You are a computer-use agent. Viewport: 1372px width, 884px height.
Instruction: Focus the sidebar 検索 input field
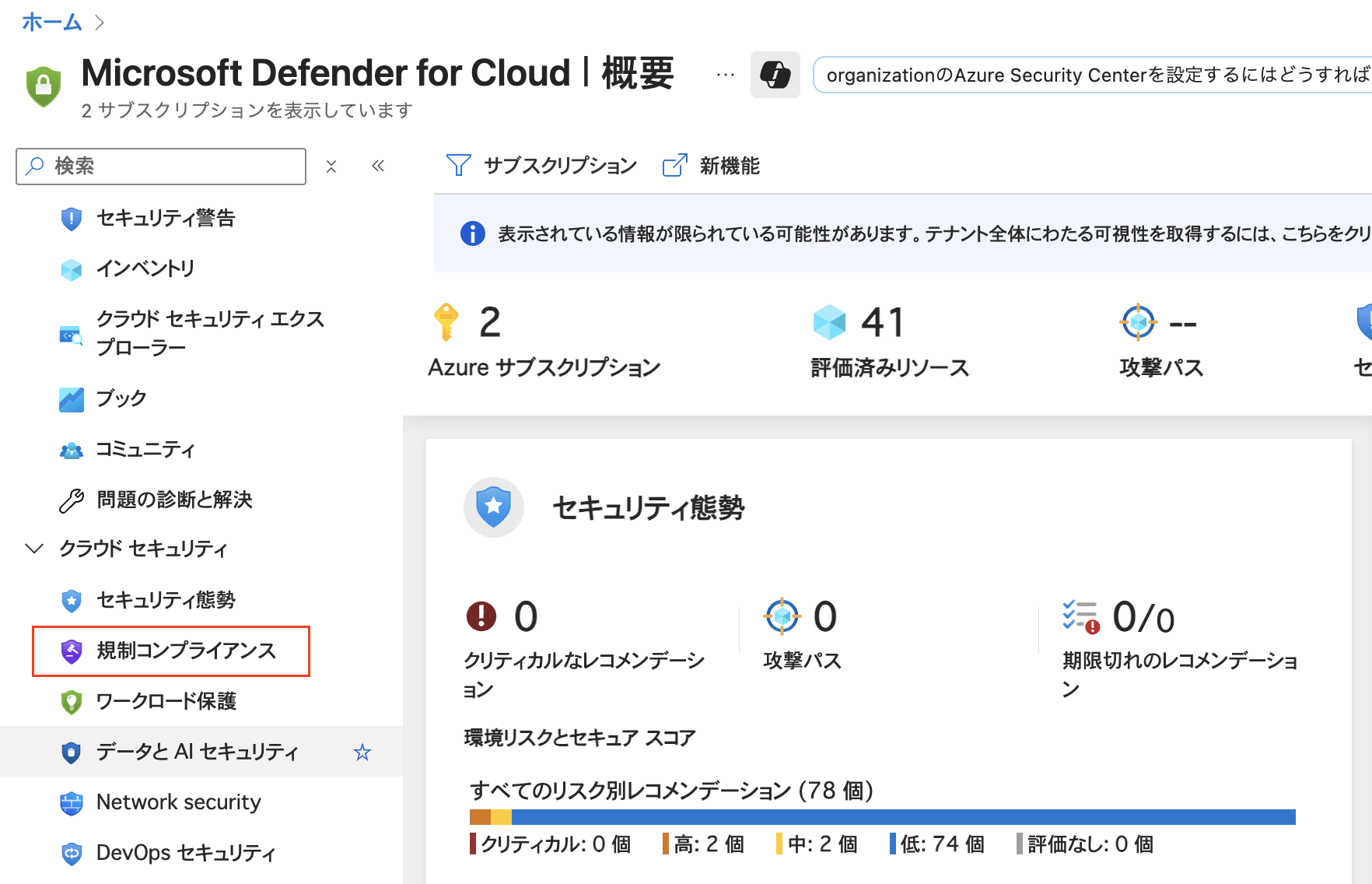(161, 167)
